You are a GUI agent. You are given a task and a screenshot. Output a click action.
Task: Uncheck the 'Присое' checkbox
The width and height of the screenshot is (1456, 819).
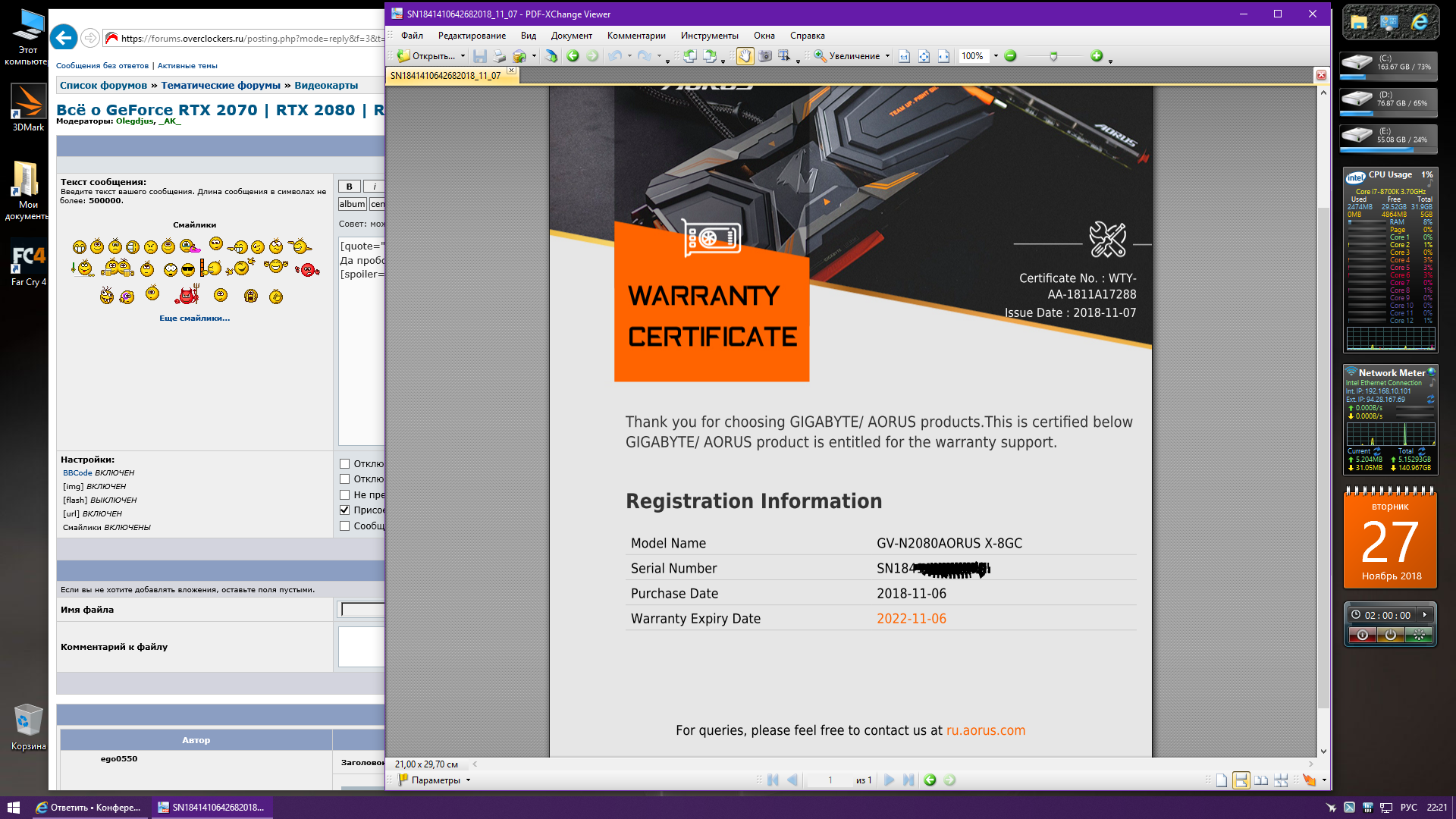[x=344, y=510]
